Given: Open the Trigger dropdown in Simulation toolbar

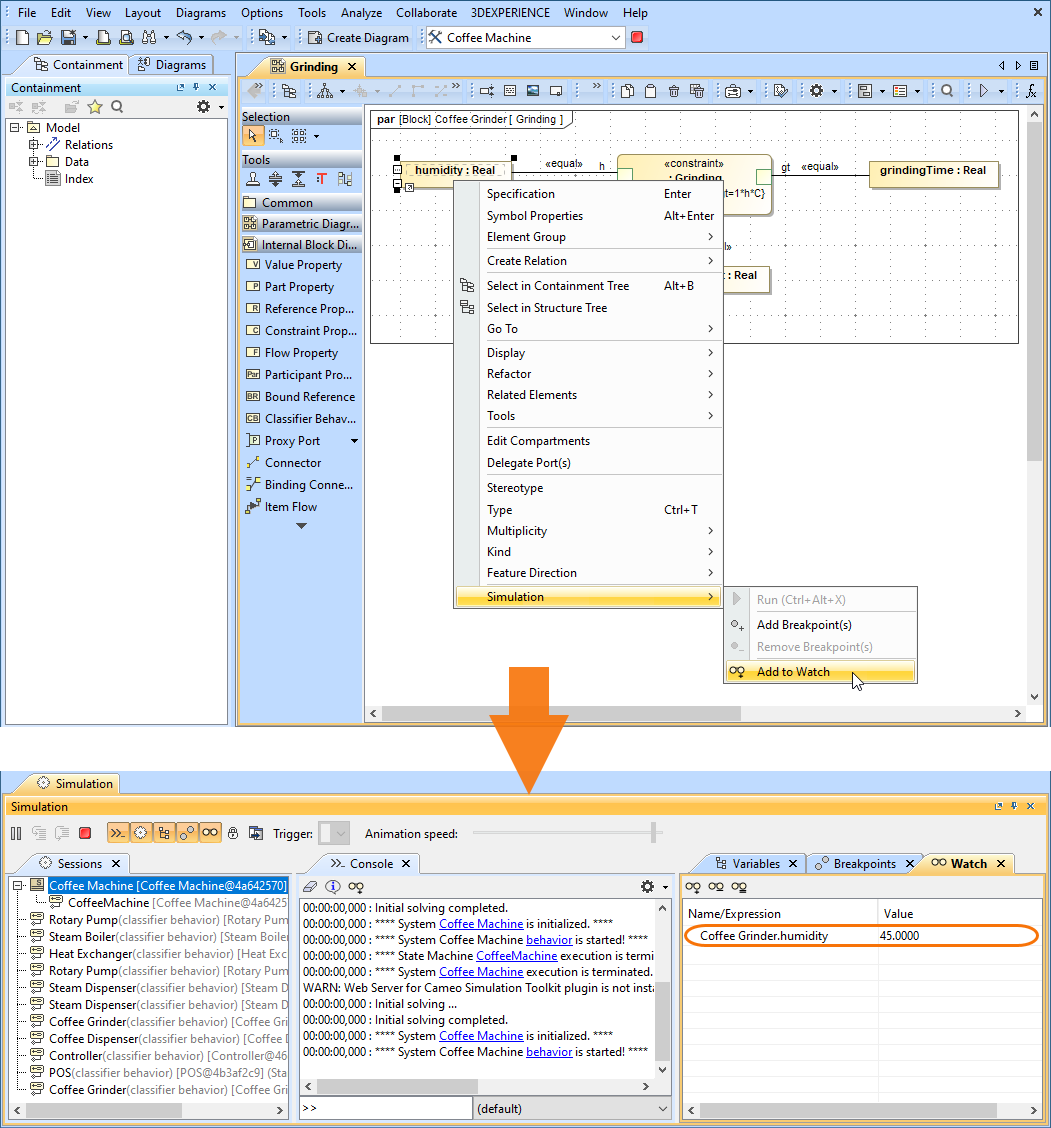Looking at the screenshot, I should (342, 833).
